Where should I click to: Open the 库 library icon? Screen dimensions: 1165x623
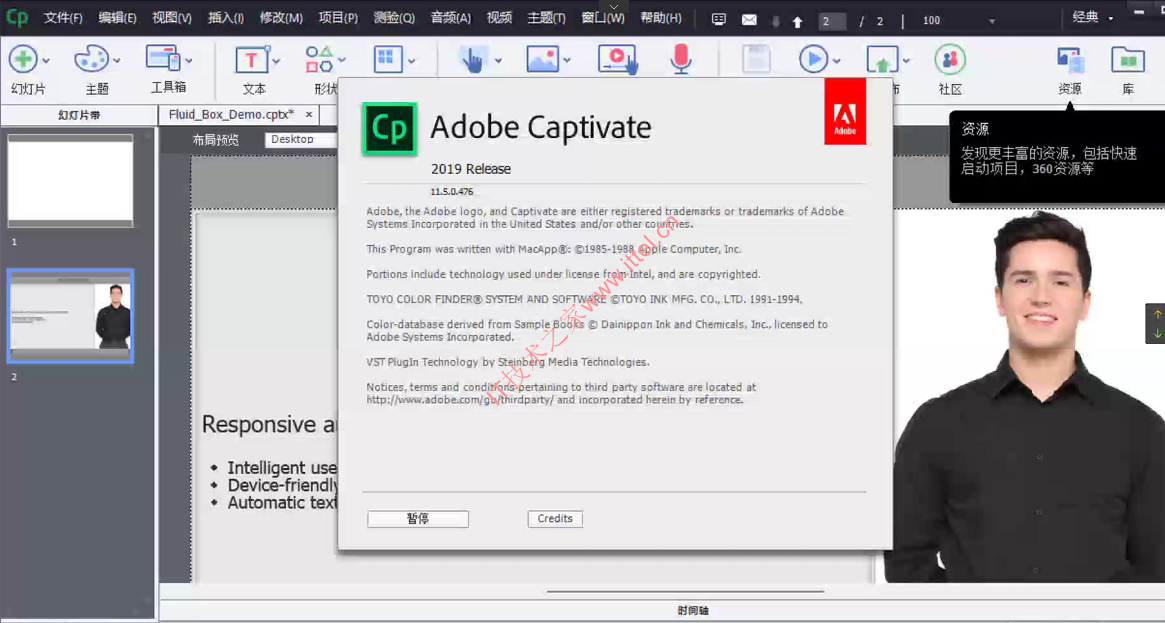point(1128,59)
